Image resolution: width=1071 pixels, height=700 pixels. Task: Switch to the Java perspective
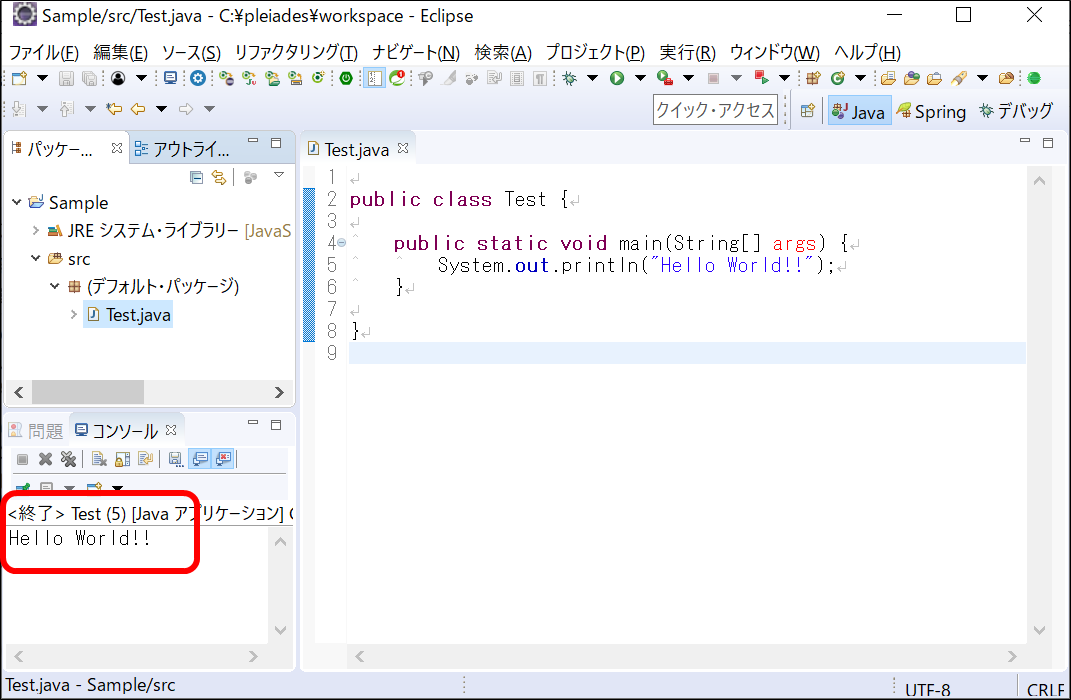(858, 111)
